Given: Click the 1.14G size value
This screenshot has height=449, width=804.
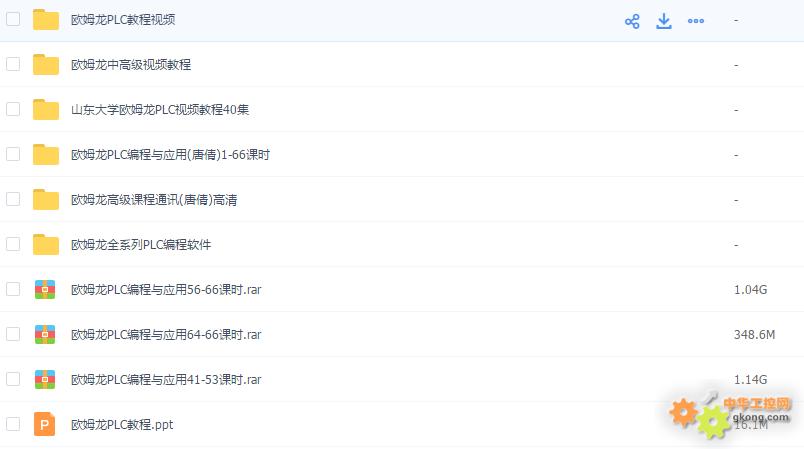Looking at the screenshot, I should click(x=750, y=380).
